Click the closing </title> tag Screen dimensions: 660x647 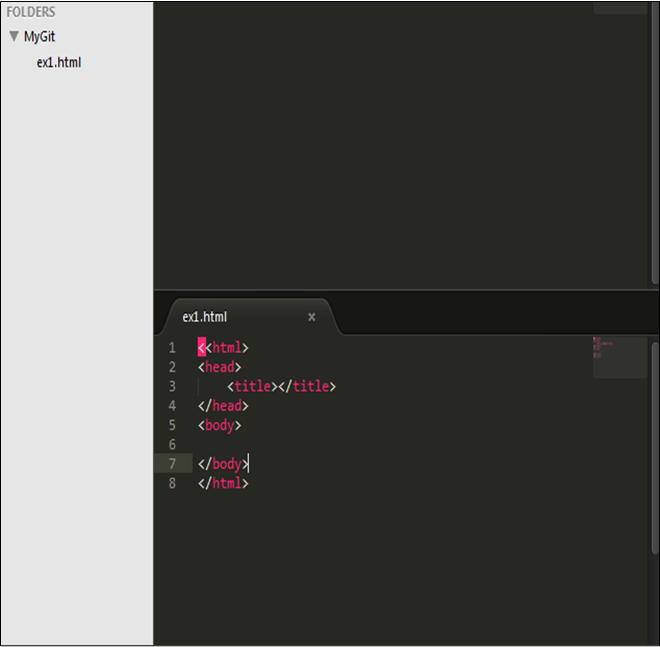[x=307, y=386]
